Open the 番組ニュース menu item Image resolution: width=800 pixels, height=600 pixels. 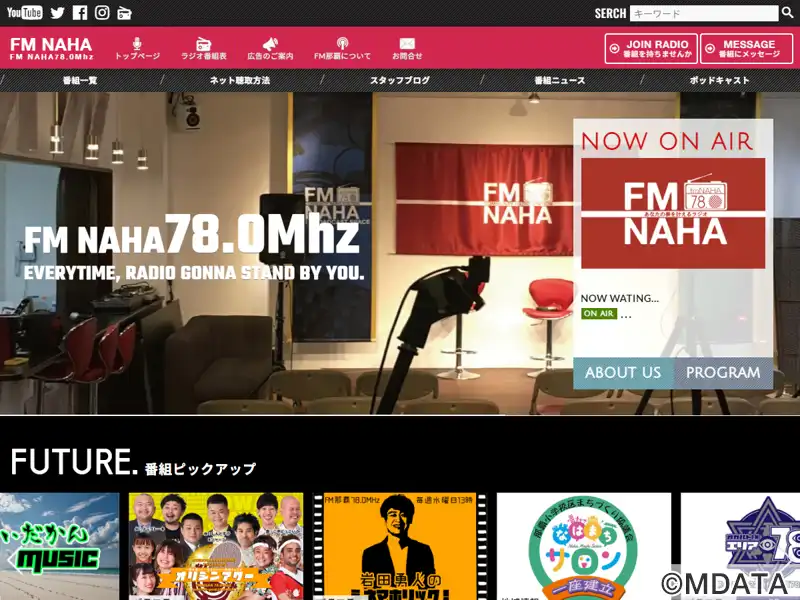560,80
